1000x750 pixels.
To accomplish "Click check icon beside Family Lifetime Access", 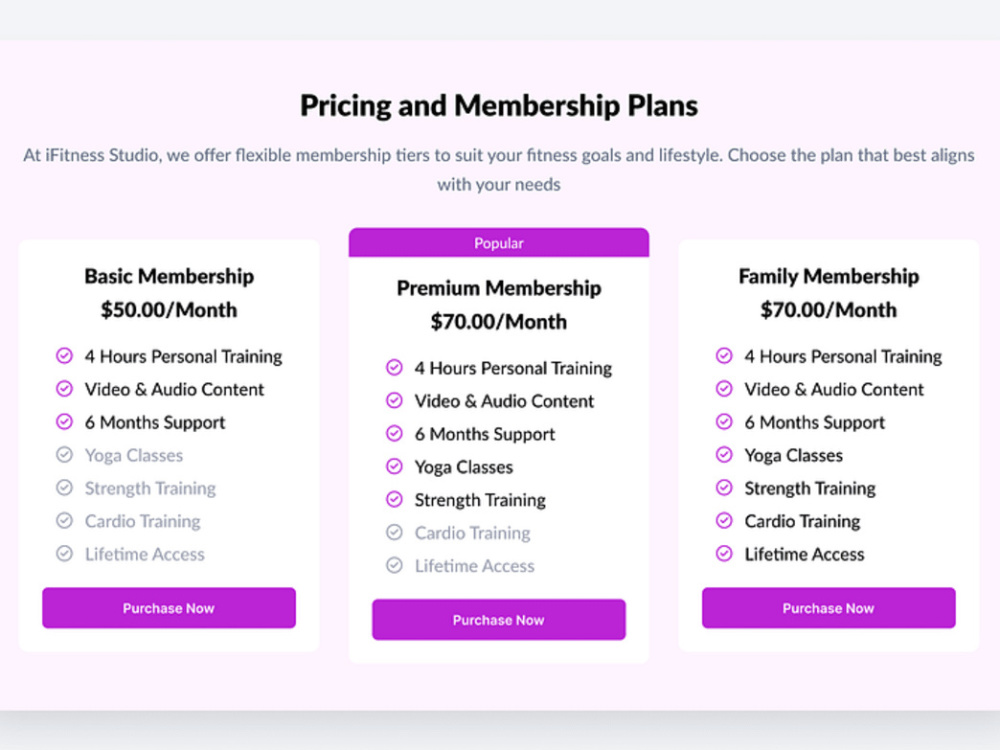I will tap(724, 553).
